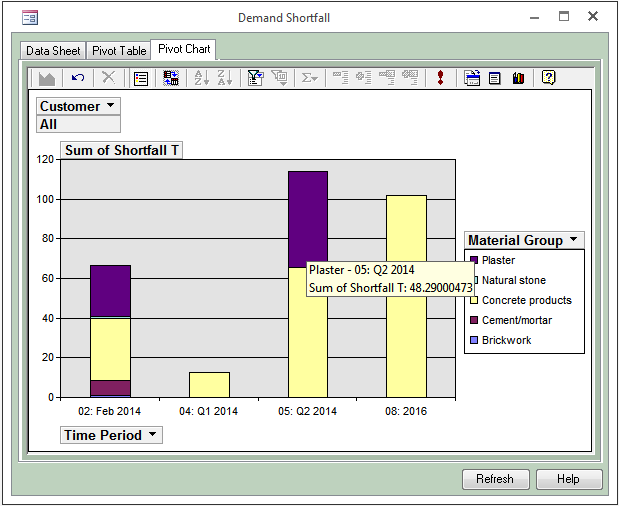The image size is (619, 506).
Task: Click the By Row/Column swap icon
Action: tap(171, 78)
